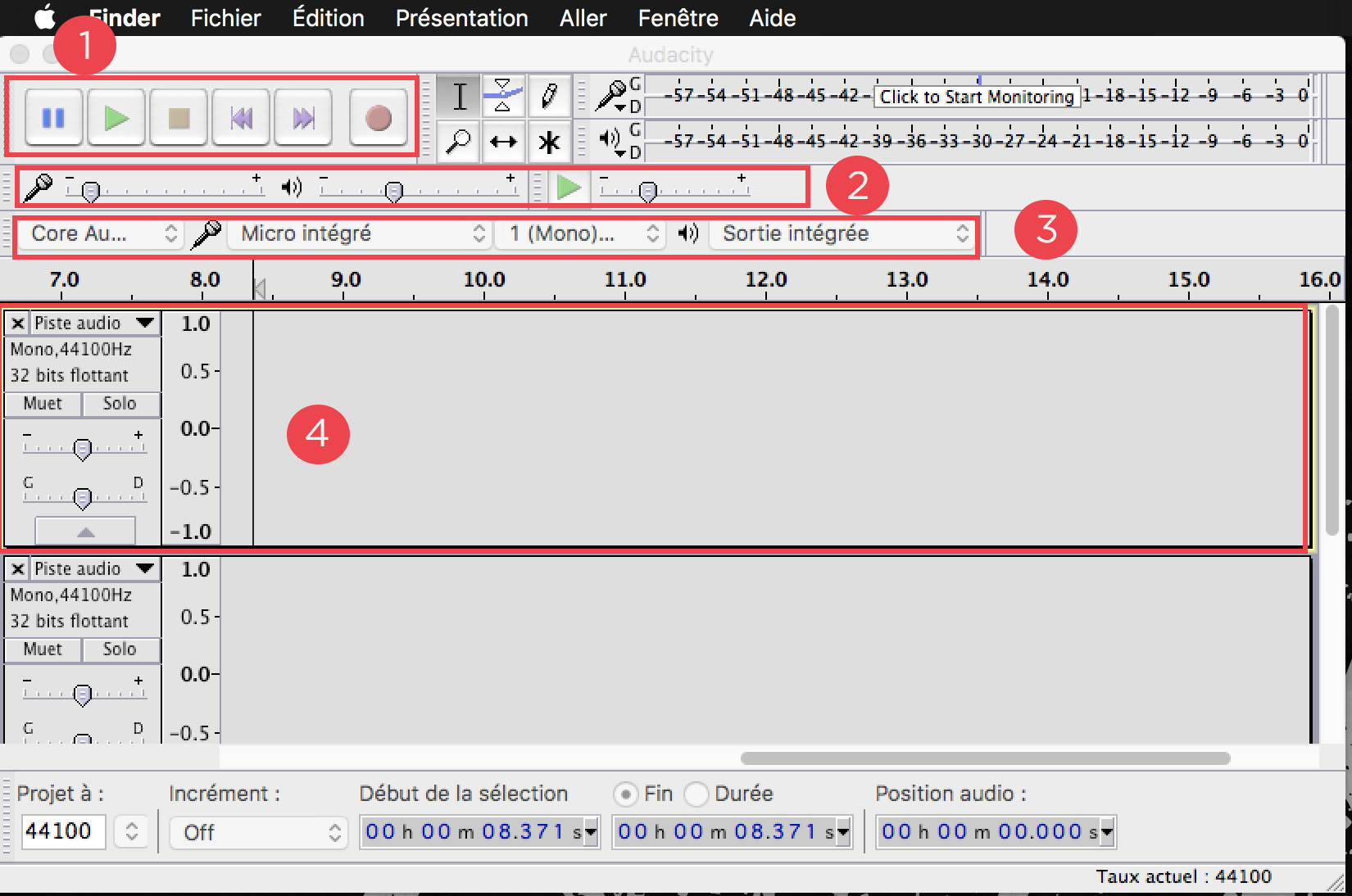The height and width of the screenshot is (896, 1352).
Task: Skip to start of project
Action: click(x=241, y=118)
